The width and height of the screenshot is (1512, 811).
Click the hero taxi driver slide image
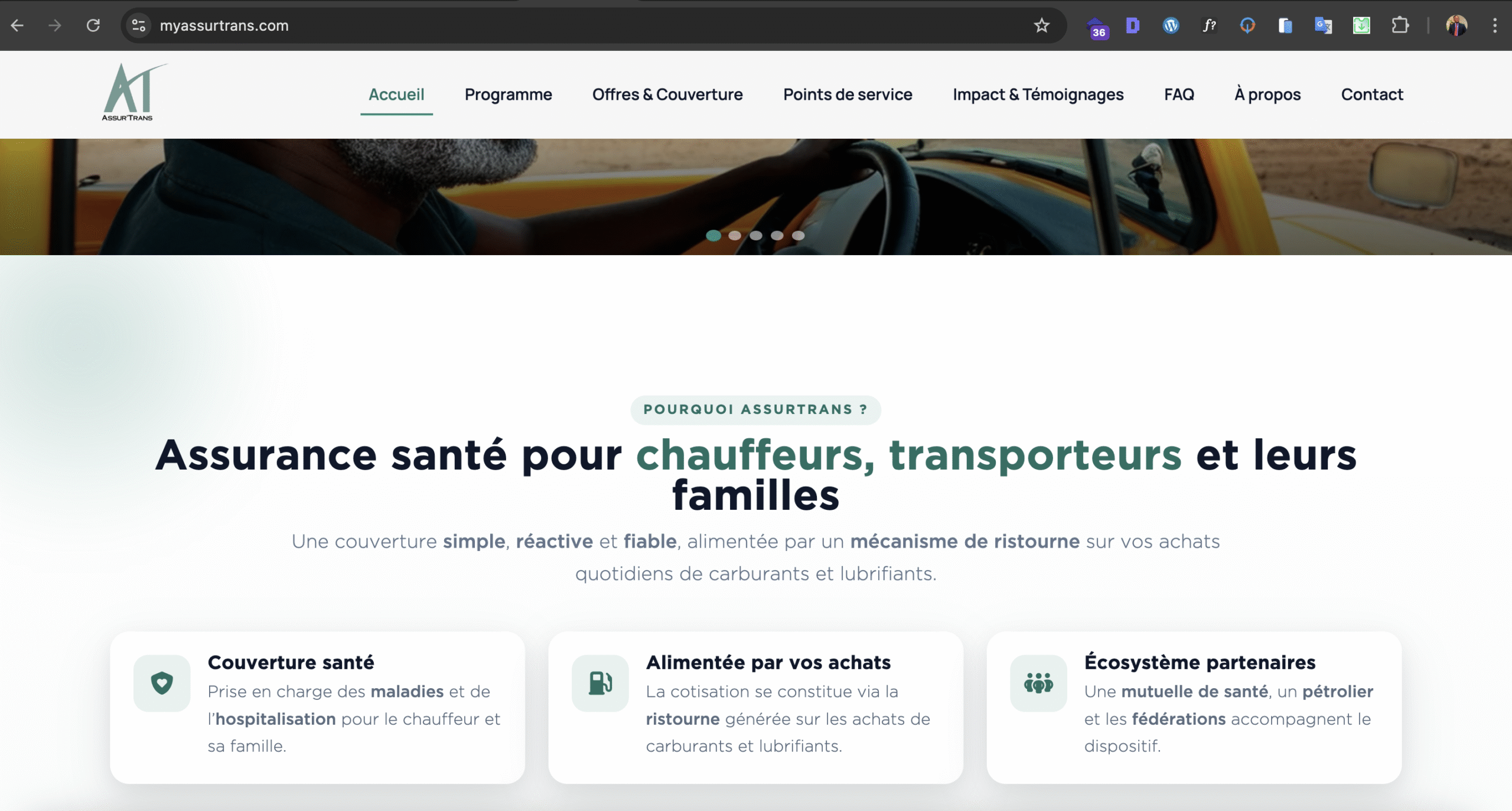(x=756, y=197)
